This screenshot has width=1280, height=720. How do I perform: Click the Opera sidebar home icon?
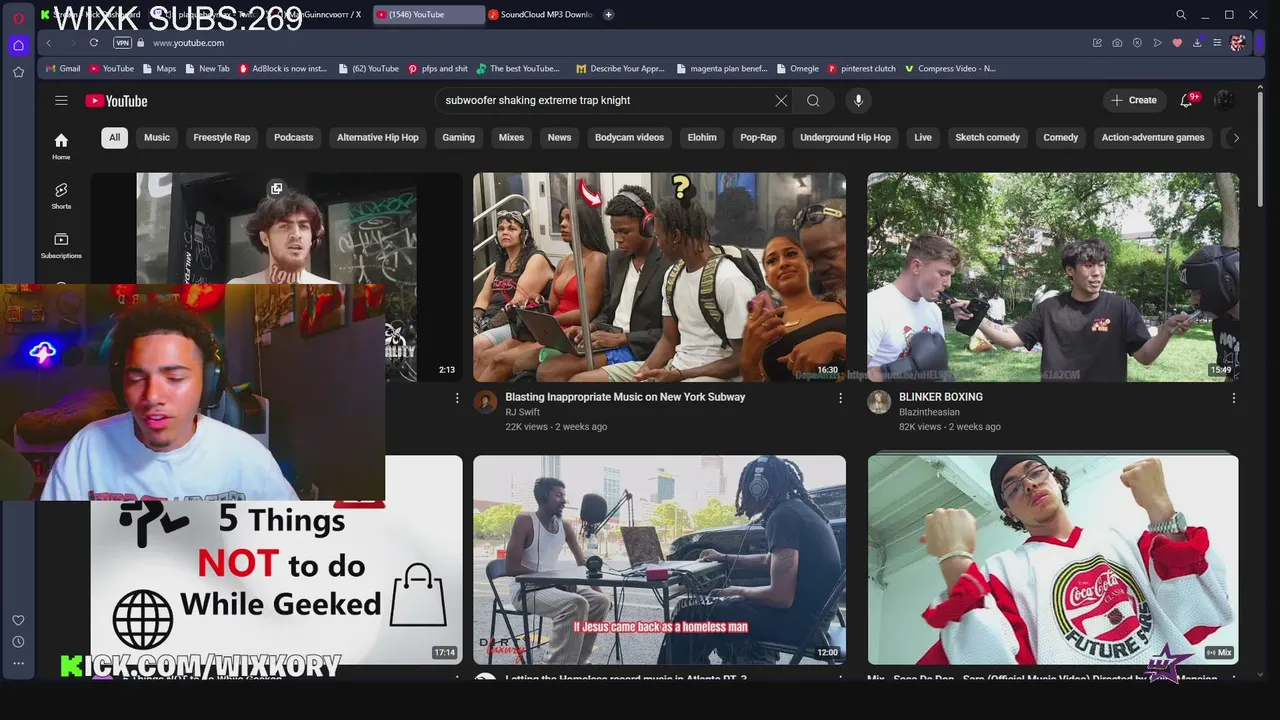(18, 45)
